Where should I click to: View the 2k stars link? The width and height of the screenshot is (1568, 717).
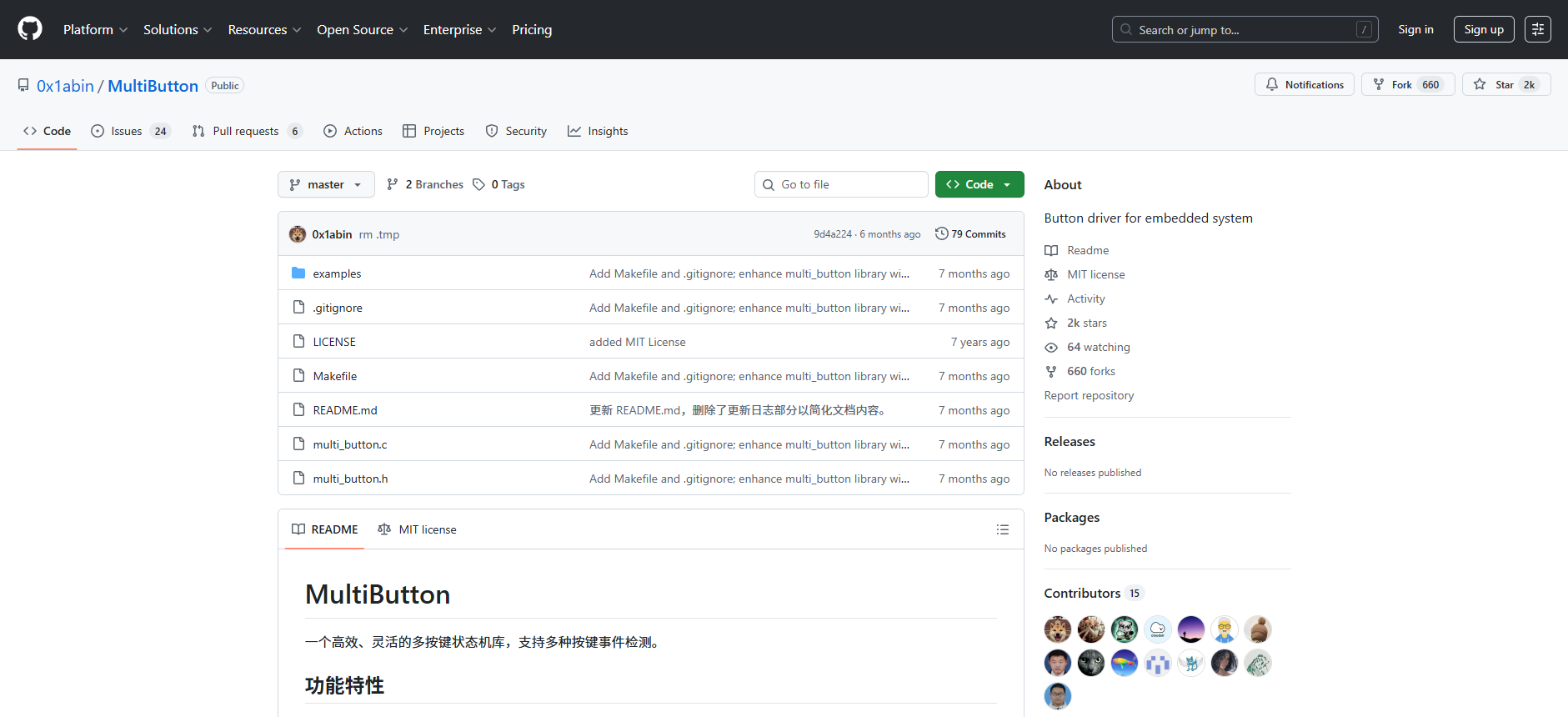pyautogui.click(x=1086, y=323)
